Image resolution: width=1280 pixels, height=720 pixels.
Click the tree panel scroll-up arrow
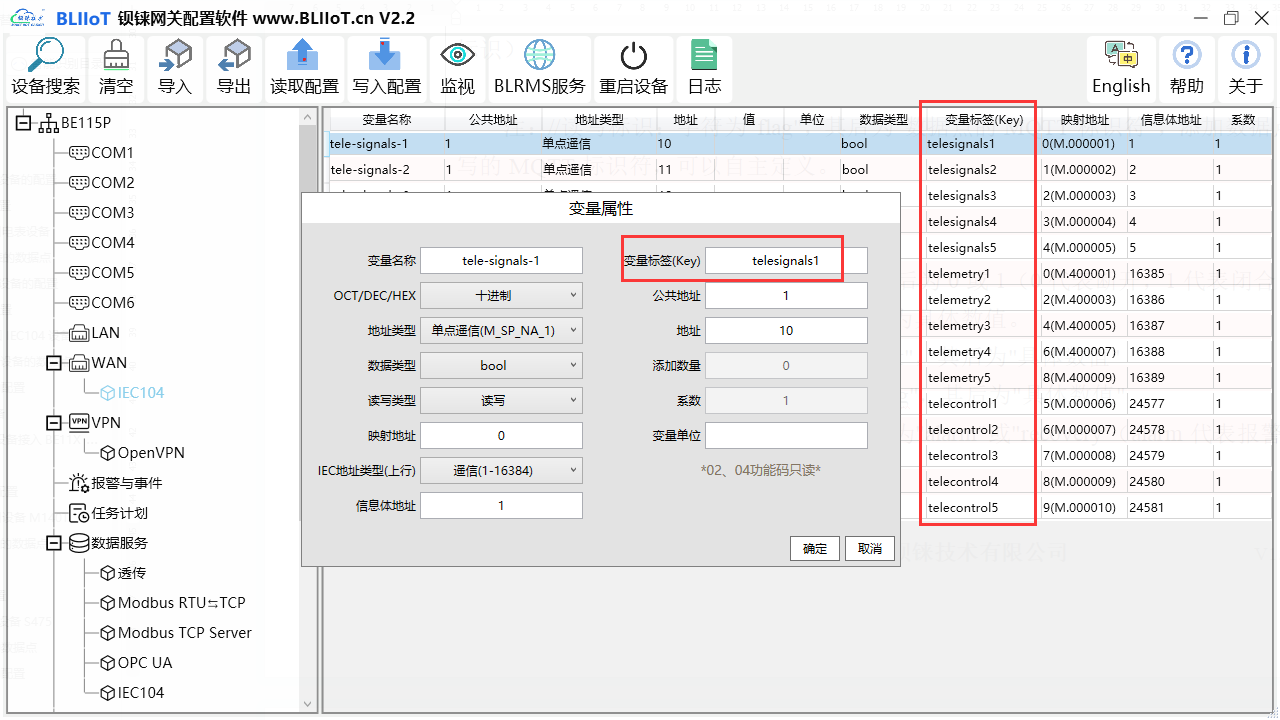point(308,118)
